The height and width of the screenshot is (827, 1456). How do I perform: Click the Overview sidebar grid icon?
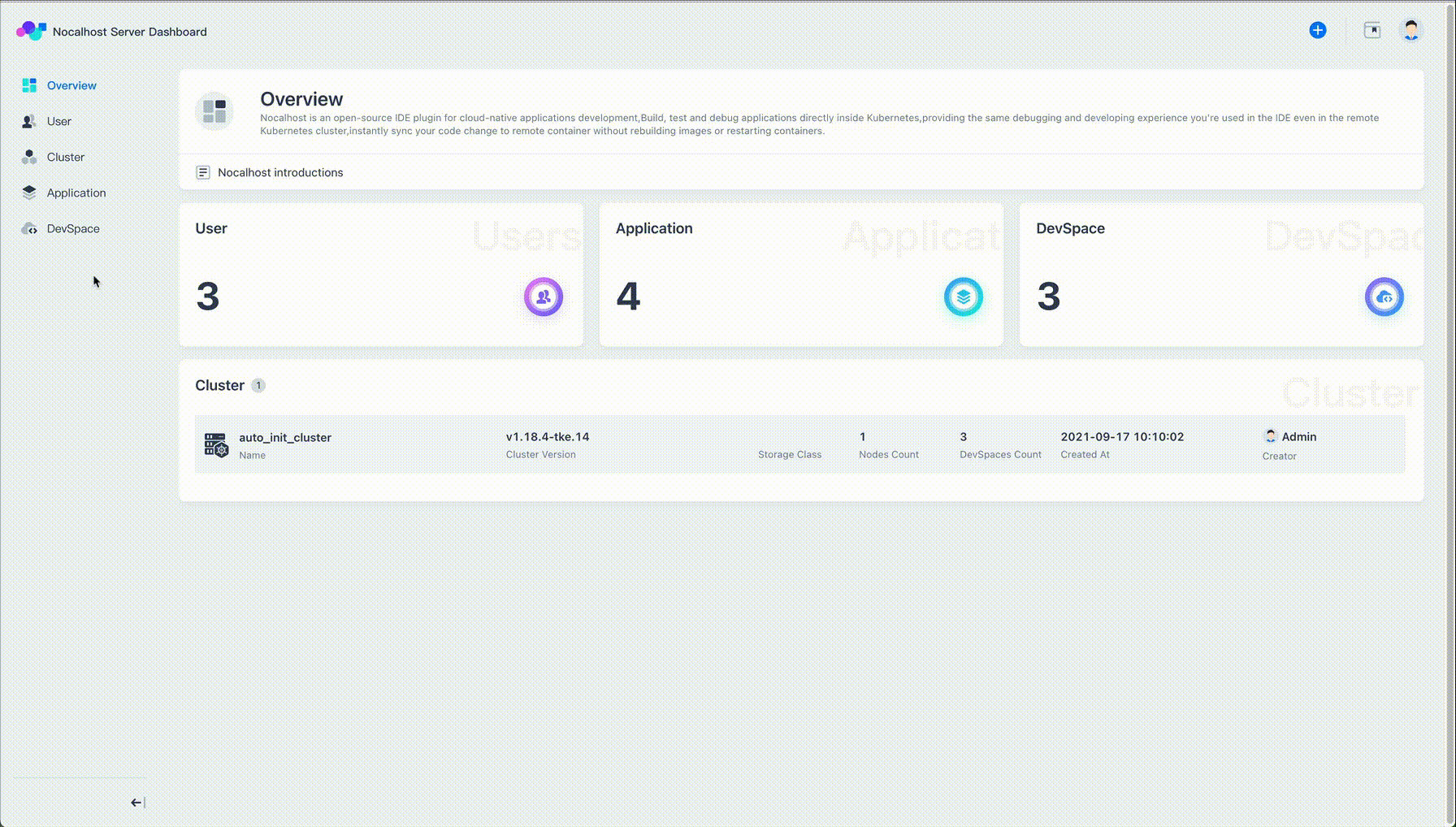tap(29, 85)
